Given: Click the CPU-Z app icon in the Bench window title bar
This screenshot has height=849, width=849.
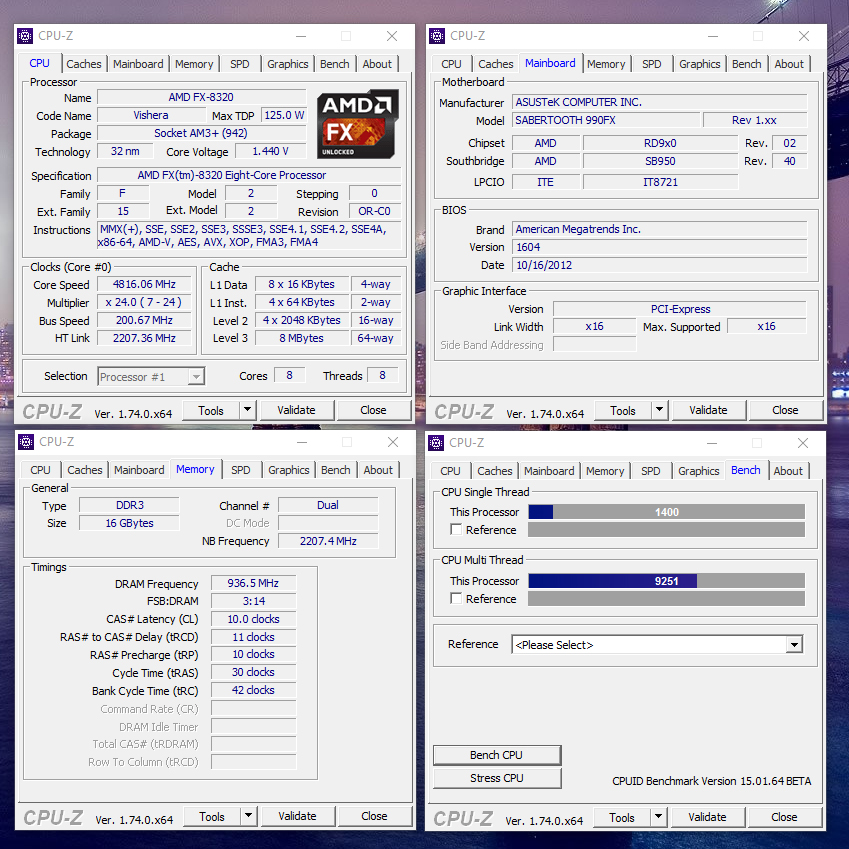Looking at the screenshot, I should (436, 443).
